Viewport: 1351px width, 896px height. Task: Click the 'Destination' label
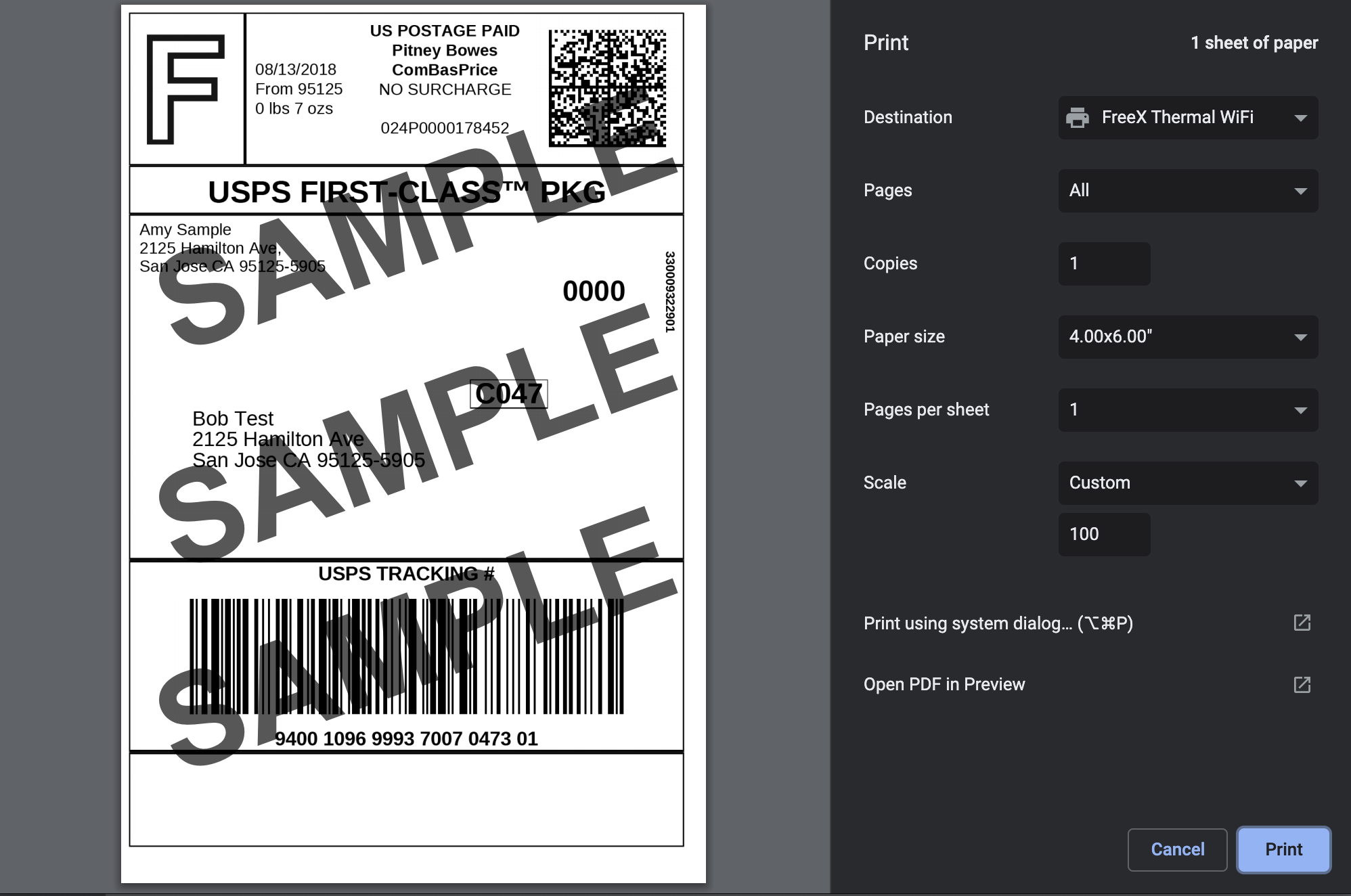[908, 118]
